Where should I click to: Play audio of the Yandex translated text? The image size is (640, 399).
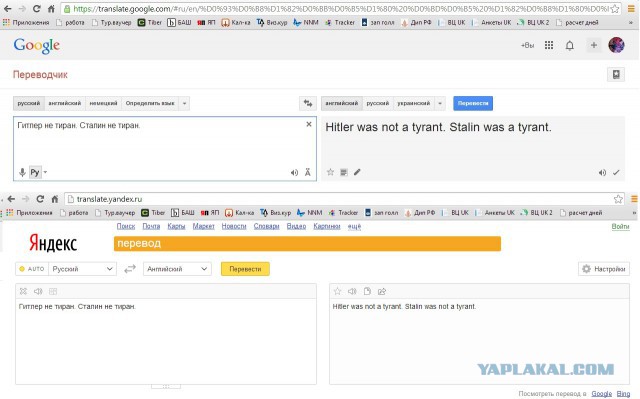click(352, 291)
